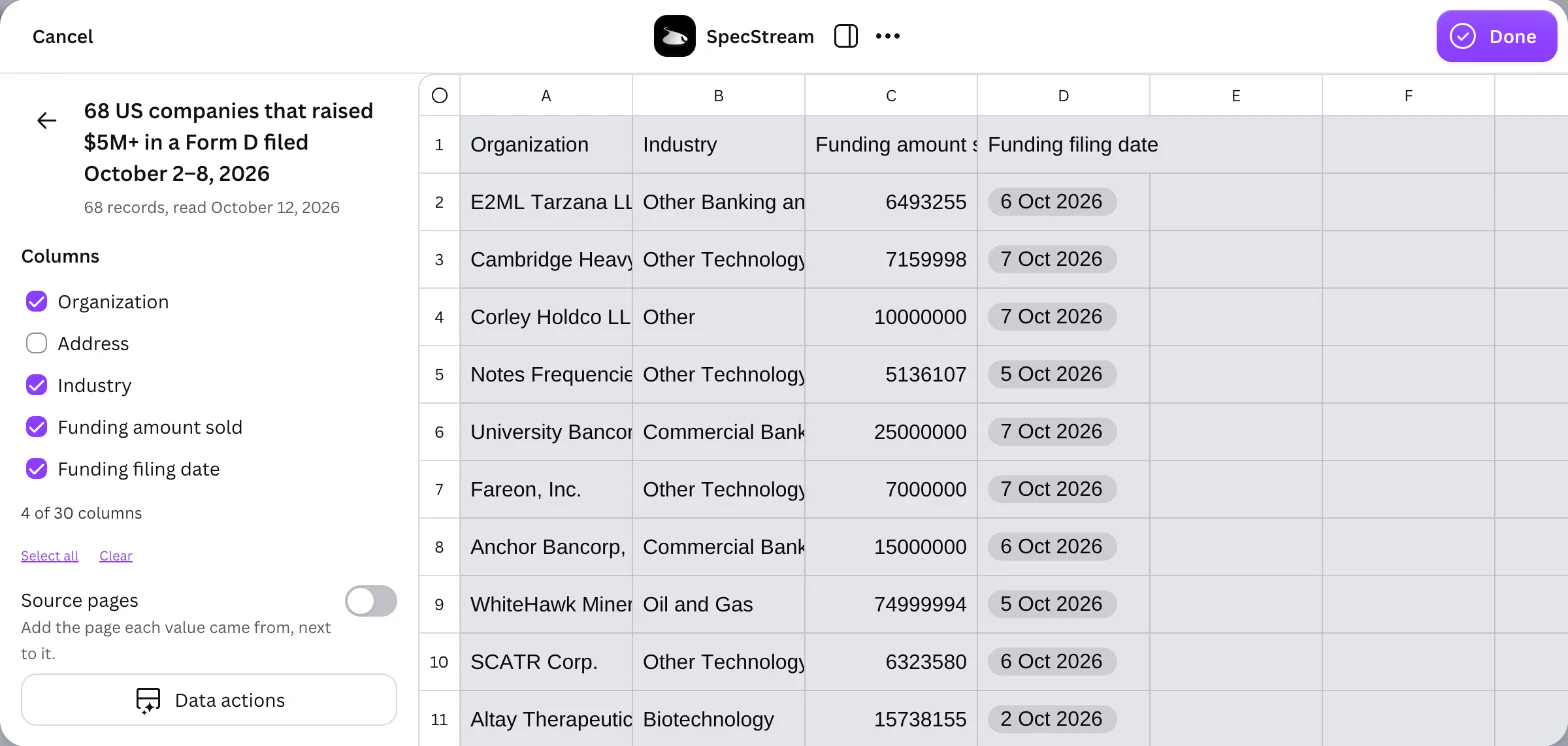Open the Data actions button
The image size is (1568, 746).
[209, 700]
